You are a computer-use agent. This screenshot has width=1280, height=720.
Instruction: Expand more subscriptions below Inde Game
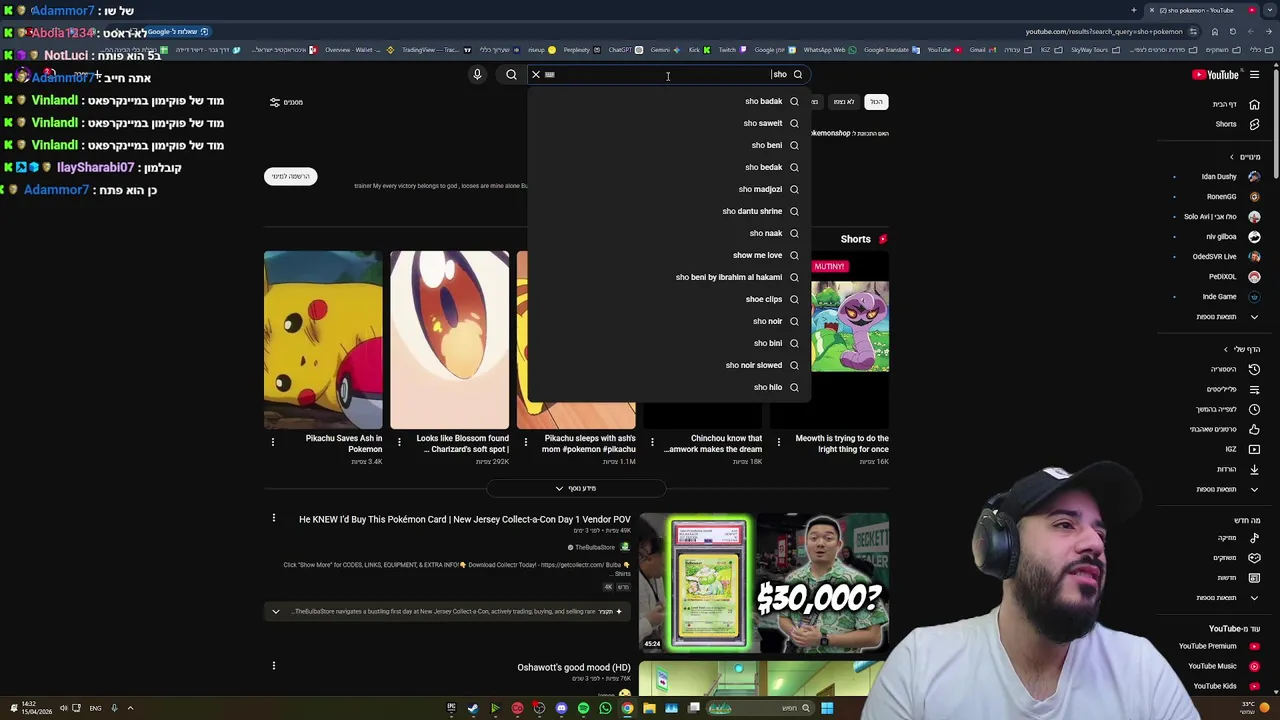coord(1228,317)
